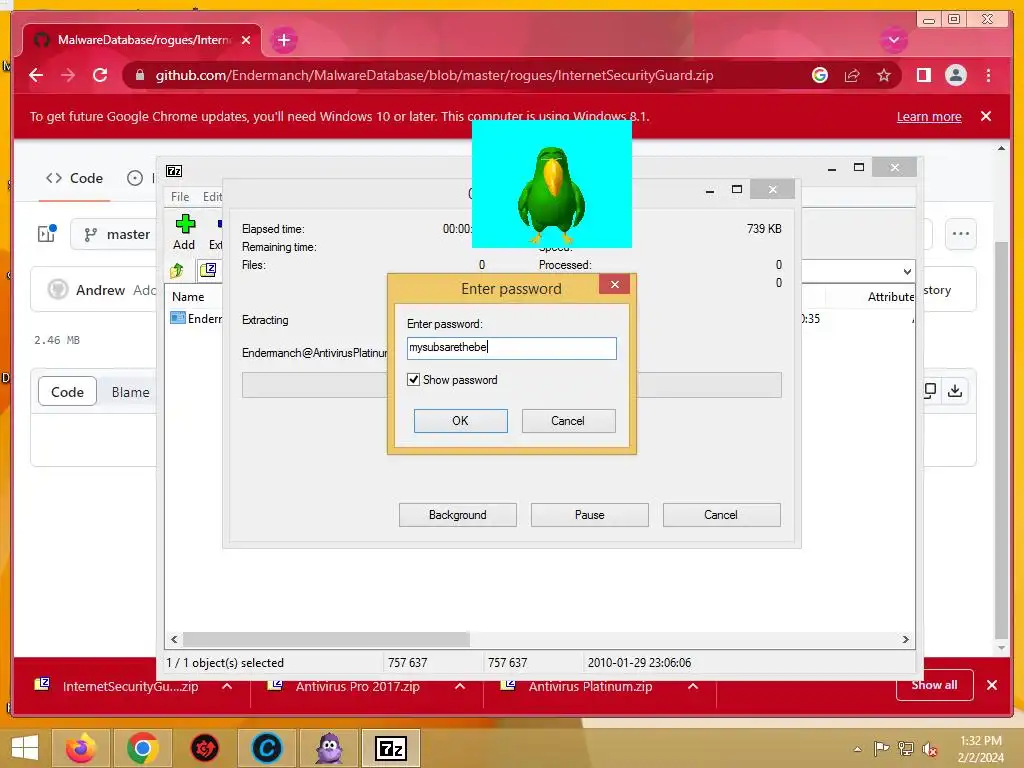Open the 7-Zip Edit menu
1024x768 pixels.
coord(212,197)
